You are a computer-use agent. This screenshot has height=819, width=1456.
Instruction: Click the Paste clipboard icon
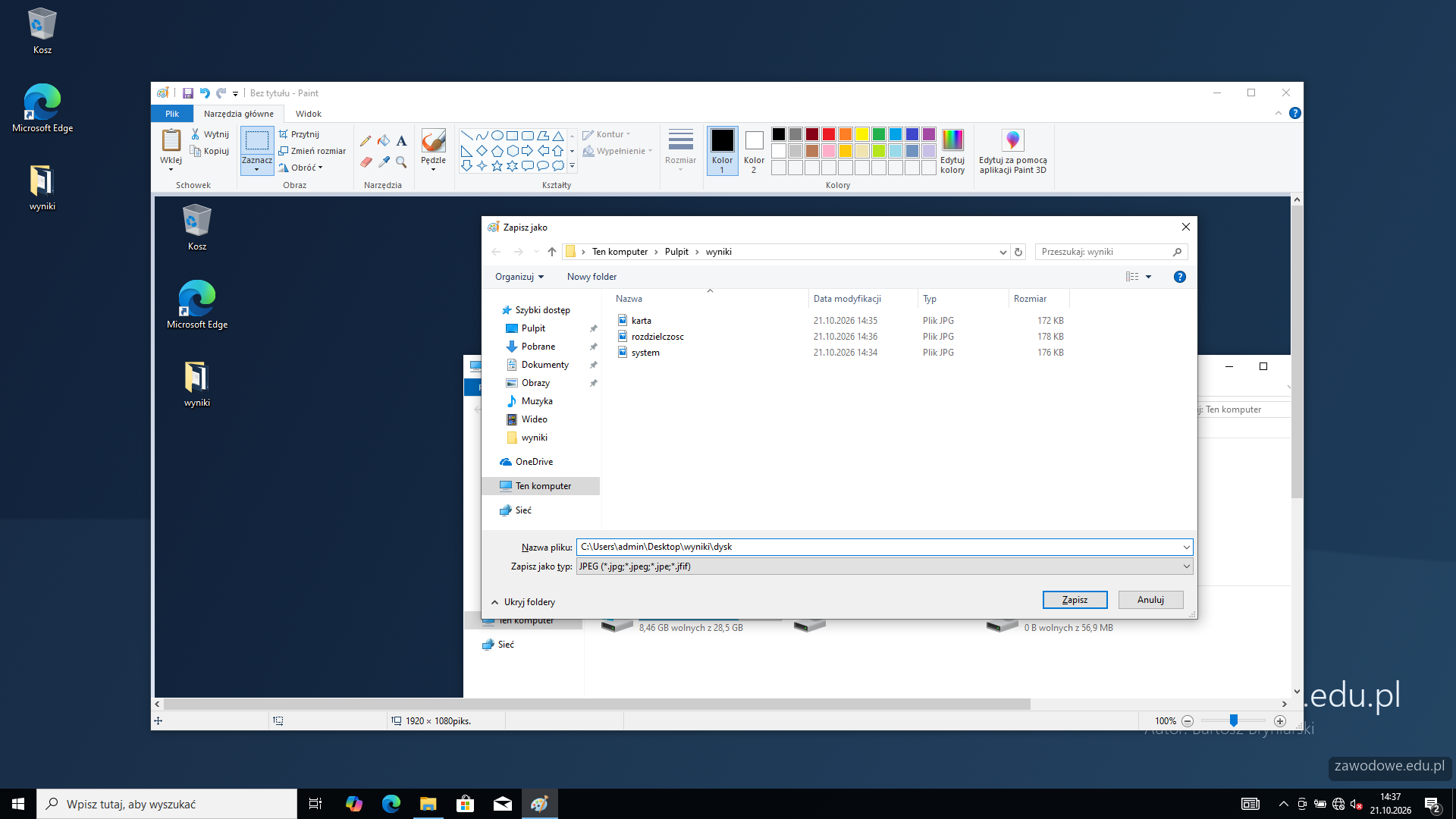[x=171, y=141]
